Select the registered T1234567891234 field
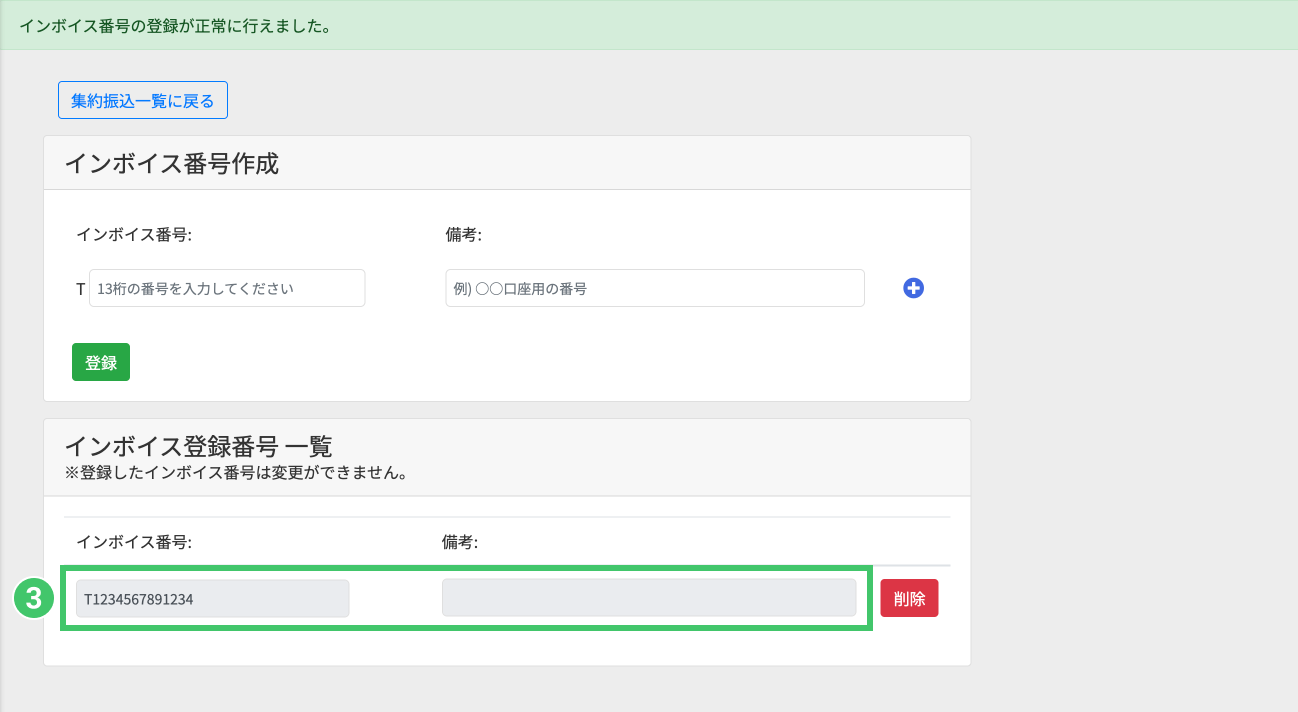This screenshot has width=1298, height=712. pos(212,599)
